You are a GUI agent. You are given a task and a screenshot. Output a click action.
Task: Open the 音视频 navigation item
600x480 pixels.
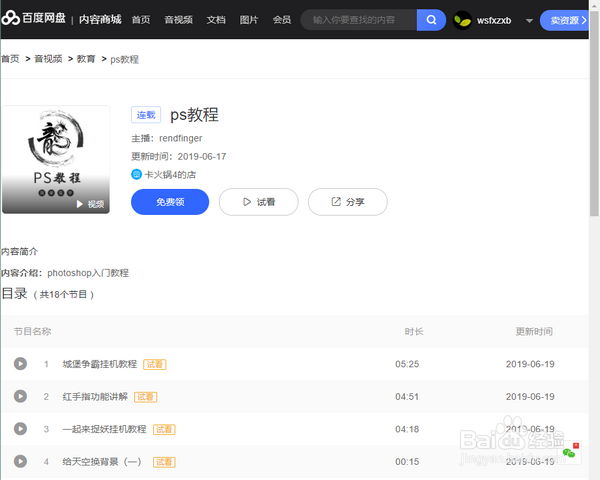[178, 20]
